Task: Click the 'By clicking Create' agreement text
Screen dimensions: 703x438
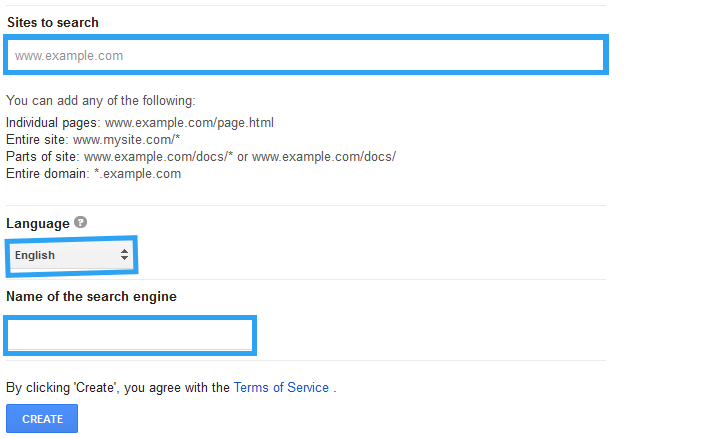Action: [171, 387]
